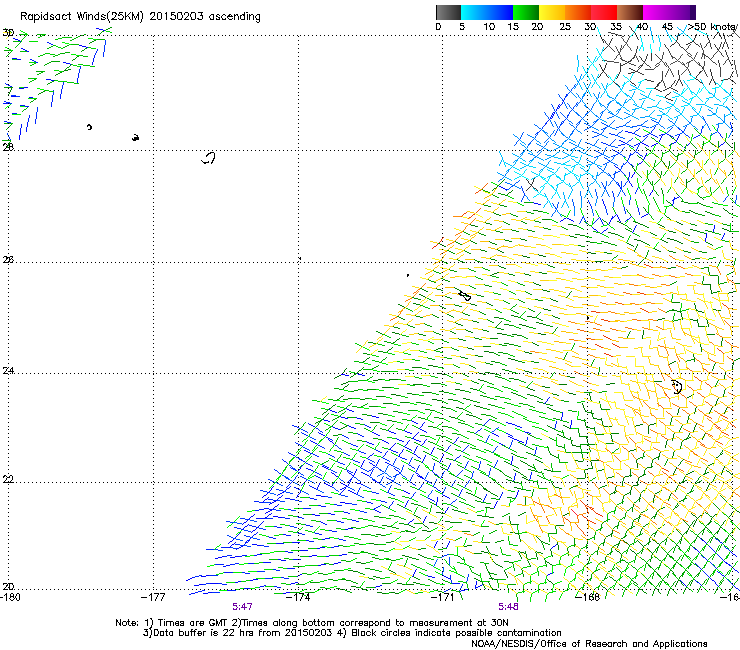Click the purple "5:47" time label

242,607
